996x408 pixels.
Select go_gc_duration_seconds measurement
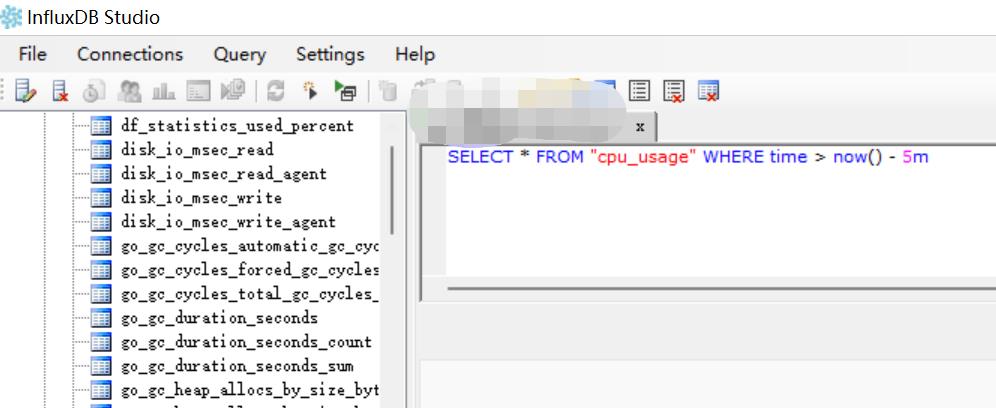coord(219,318)
